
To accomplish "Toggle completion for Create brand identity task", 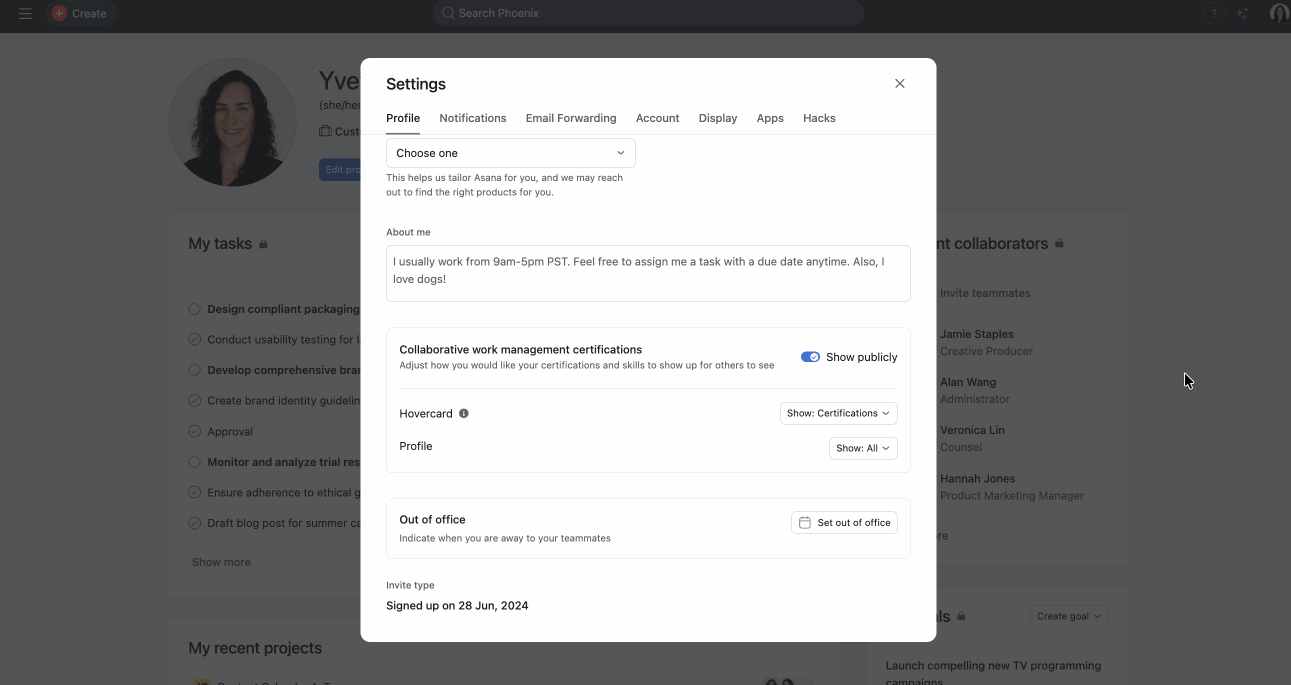I will (x=195, y=401).
